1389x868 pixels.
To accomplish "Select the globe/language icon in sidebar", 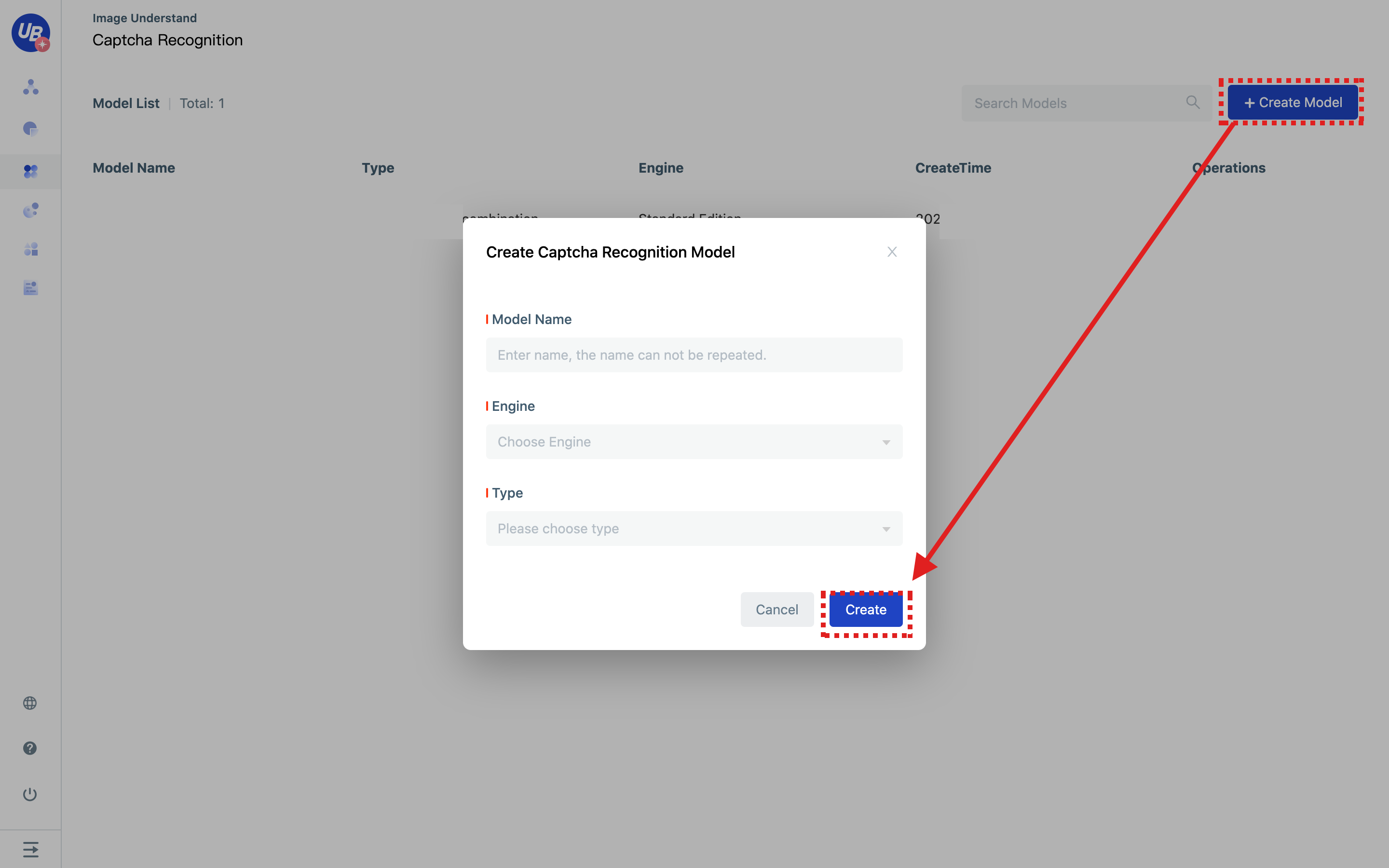I will tap(30, 703).
